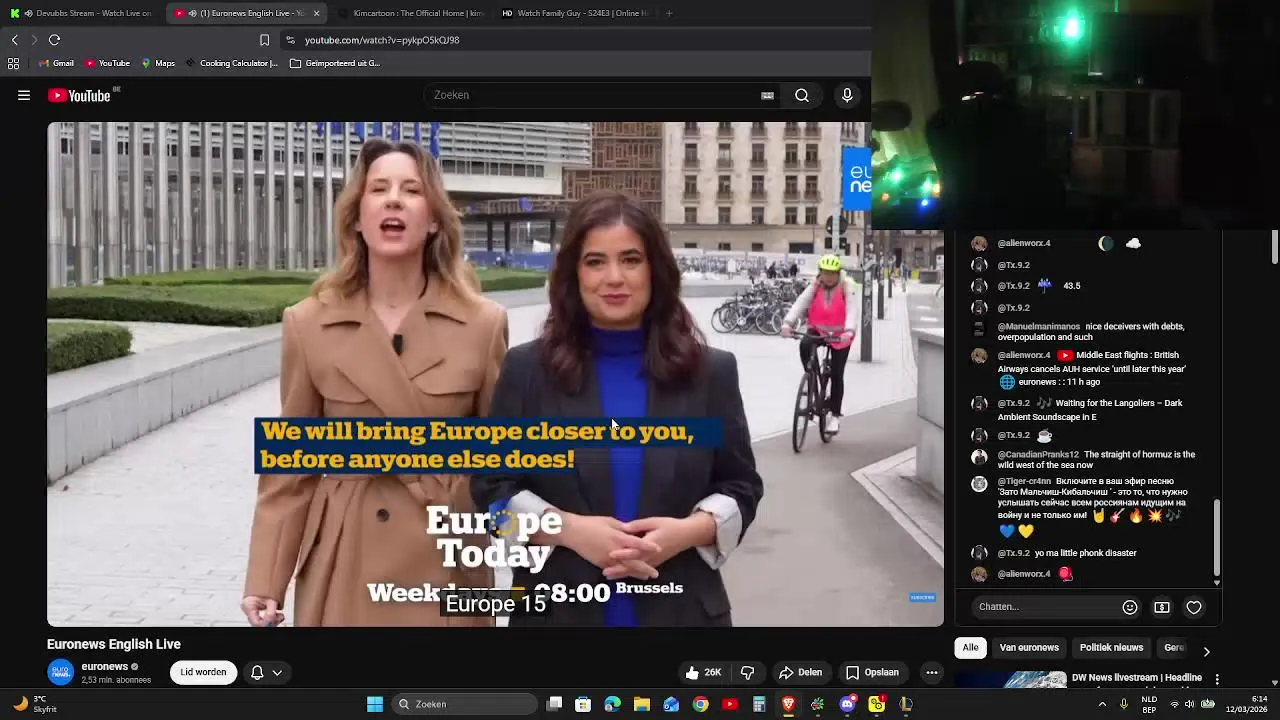Open the Maps bookmark
The height and width of the screenshot is (720, 1280).
coord(158,63)
